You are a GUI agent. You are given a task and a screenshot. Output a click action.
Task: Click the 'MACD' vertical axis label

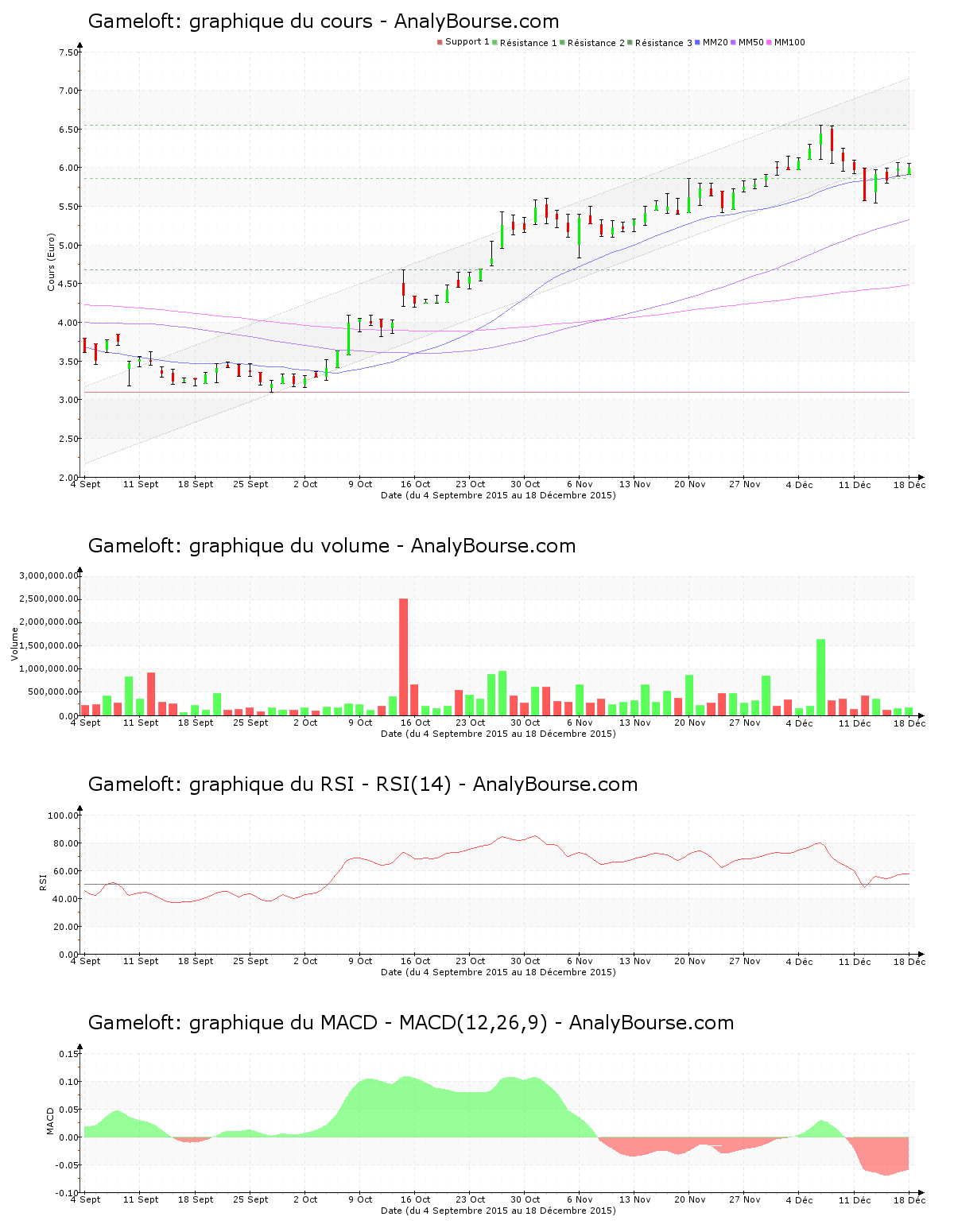click(52, 1121)
